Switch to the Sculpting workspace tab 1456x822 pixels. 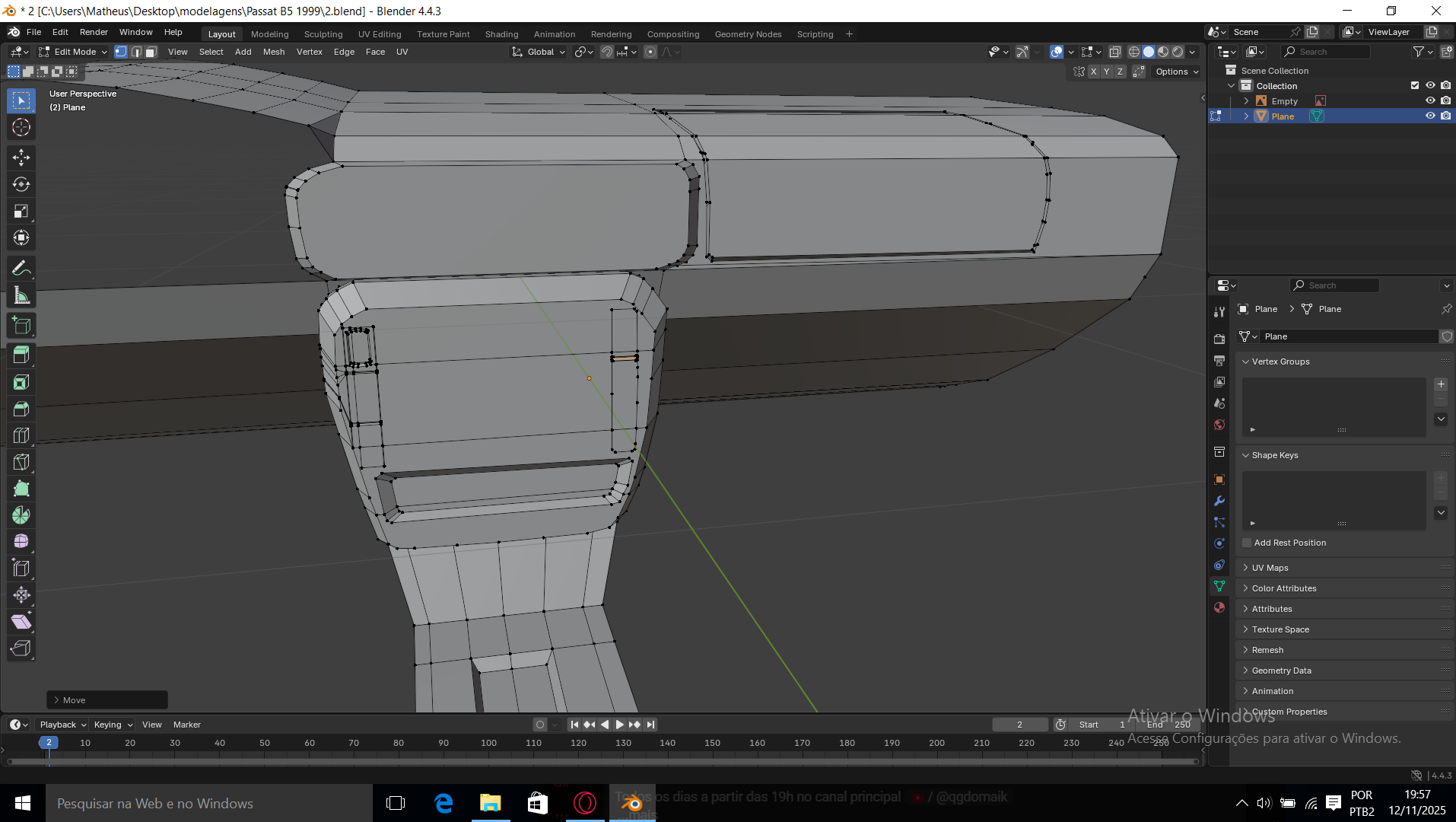323,34
